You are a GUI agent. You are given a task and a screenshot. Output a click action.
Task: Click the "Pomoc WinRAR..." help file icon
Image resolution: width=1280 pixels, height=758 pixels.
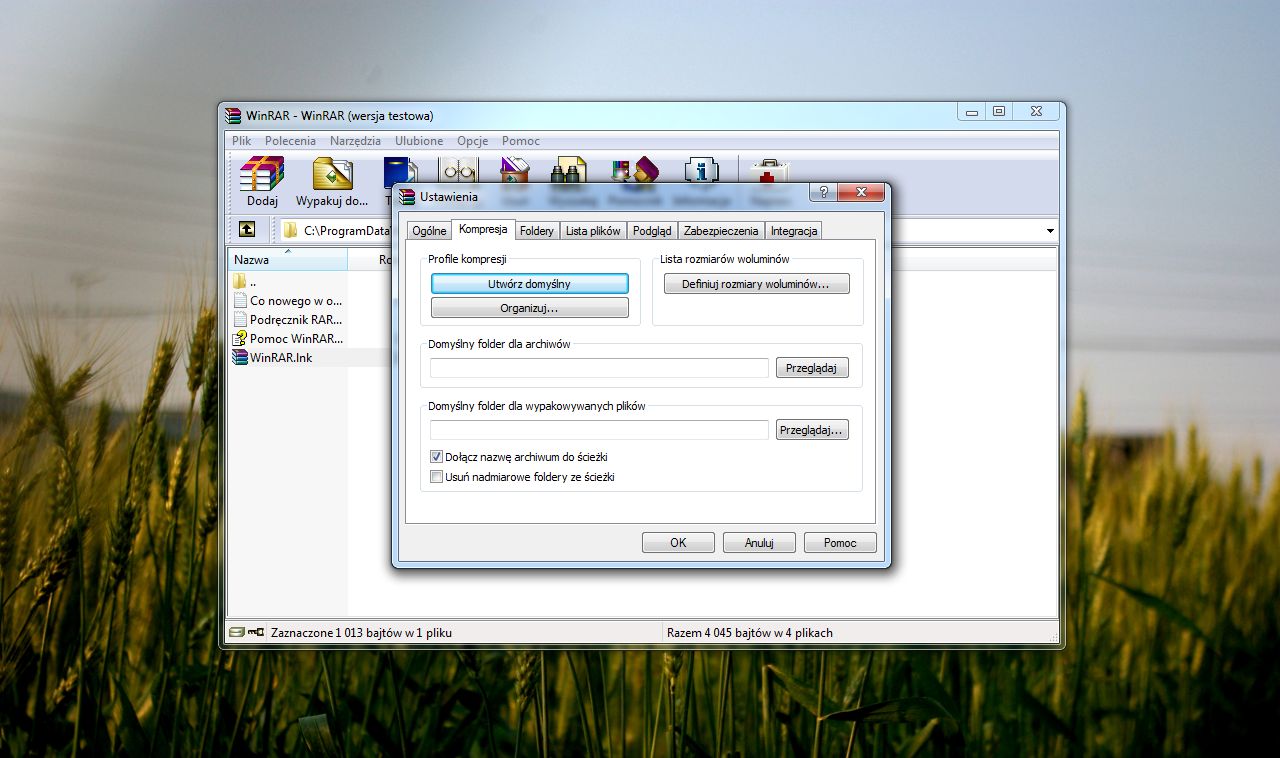(x=239, y=338)
